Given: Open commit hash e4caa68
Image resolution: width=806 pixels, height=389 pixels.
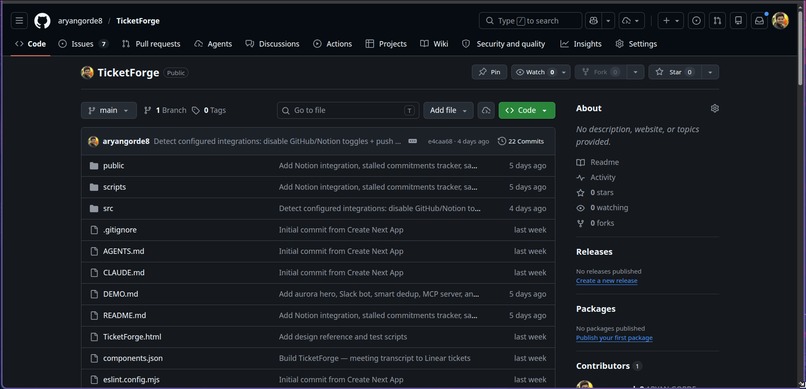Looking at the screenshot, I should click(440, 141).
